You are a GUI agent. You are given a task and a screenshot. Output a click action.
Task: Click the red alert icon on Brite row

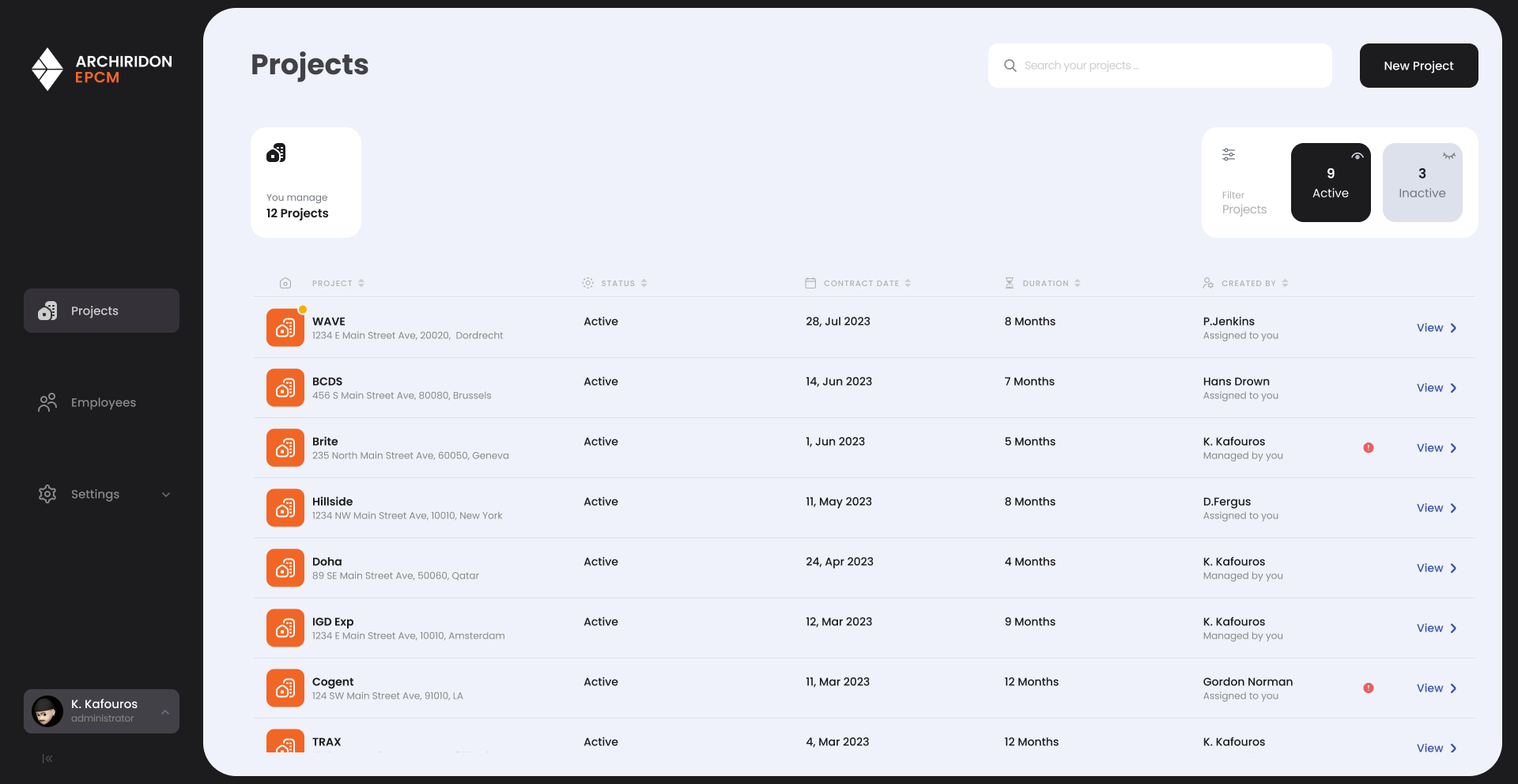pyautogui.click(x=1369, y=448)
